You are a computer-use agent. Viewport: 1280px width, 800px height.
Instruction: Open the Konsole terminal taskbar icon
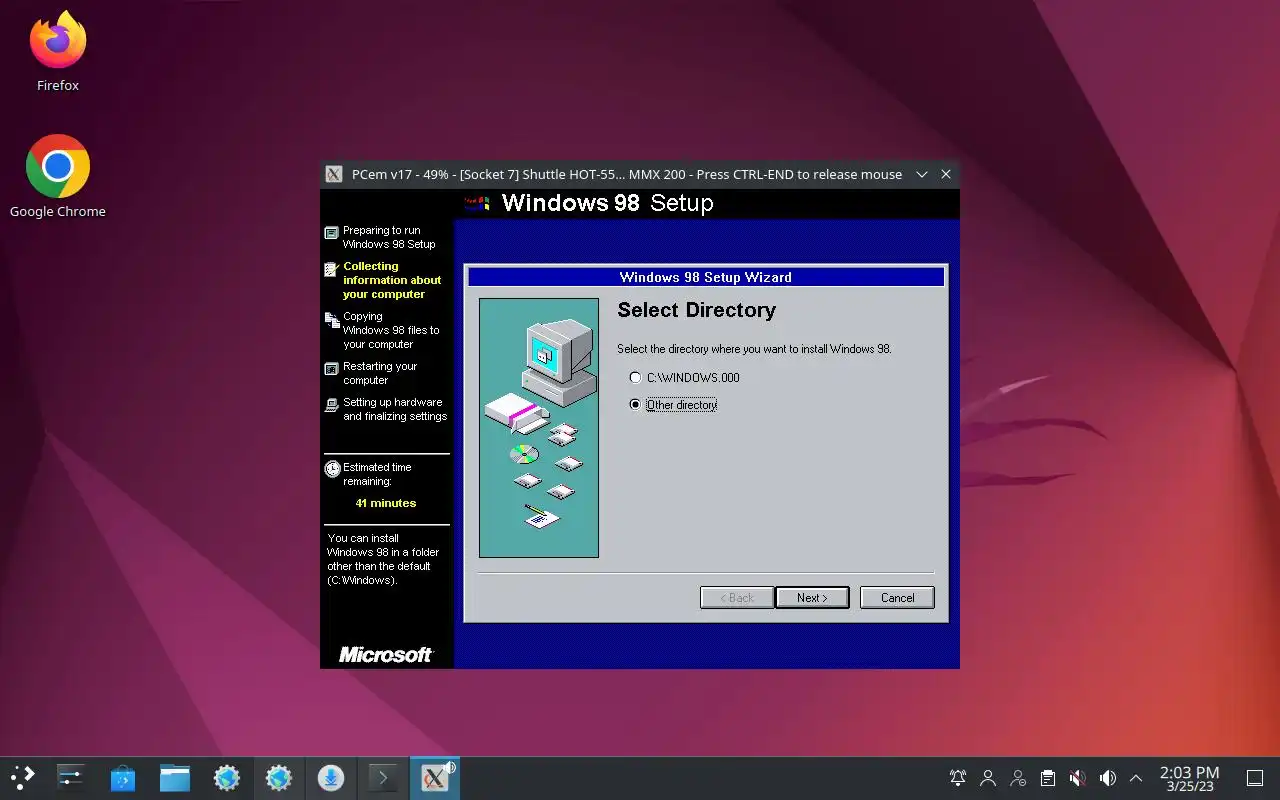(383, 778)
